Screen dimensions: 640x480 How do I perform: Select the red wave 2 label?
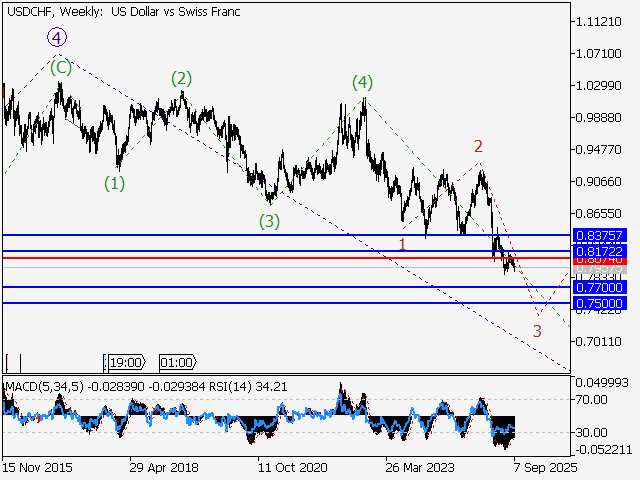[x=479, y=146]
